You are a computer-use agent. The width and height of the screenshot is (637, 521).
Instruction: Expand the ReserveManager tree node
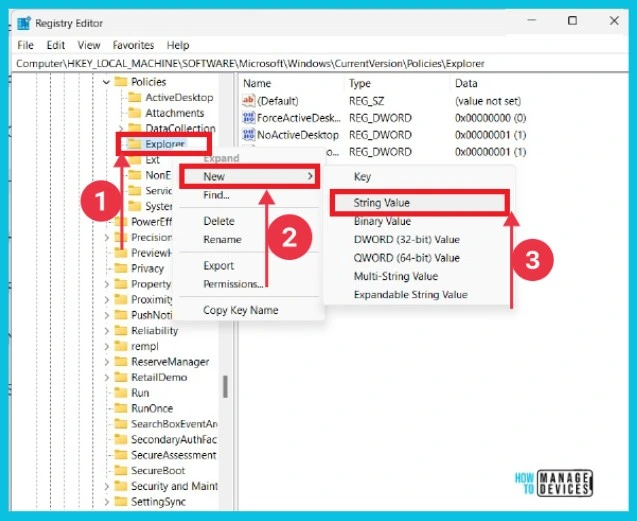point(106,362)
